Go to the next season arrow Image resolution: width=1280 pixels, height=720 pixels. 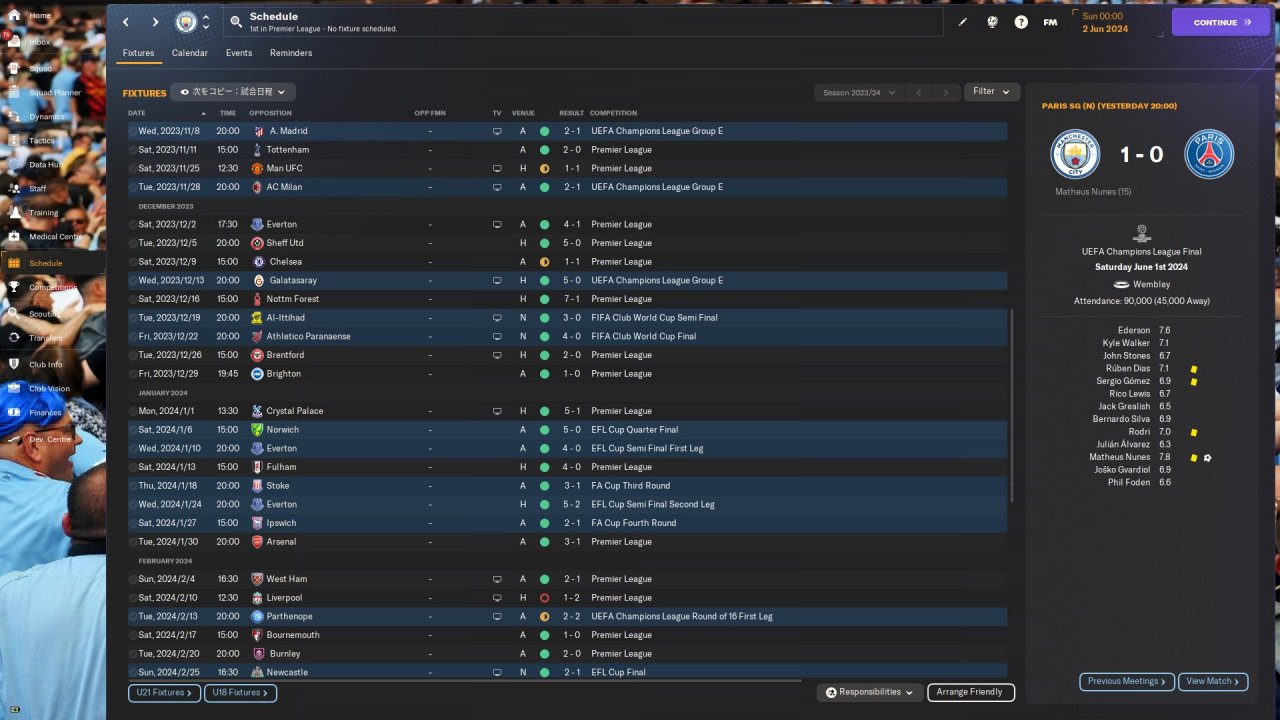click(946, 92)
